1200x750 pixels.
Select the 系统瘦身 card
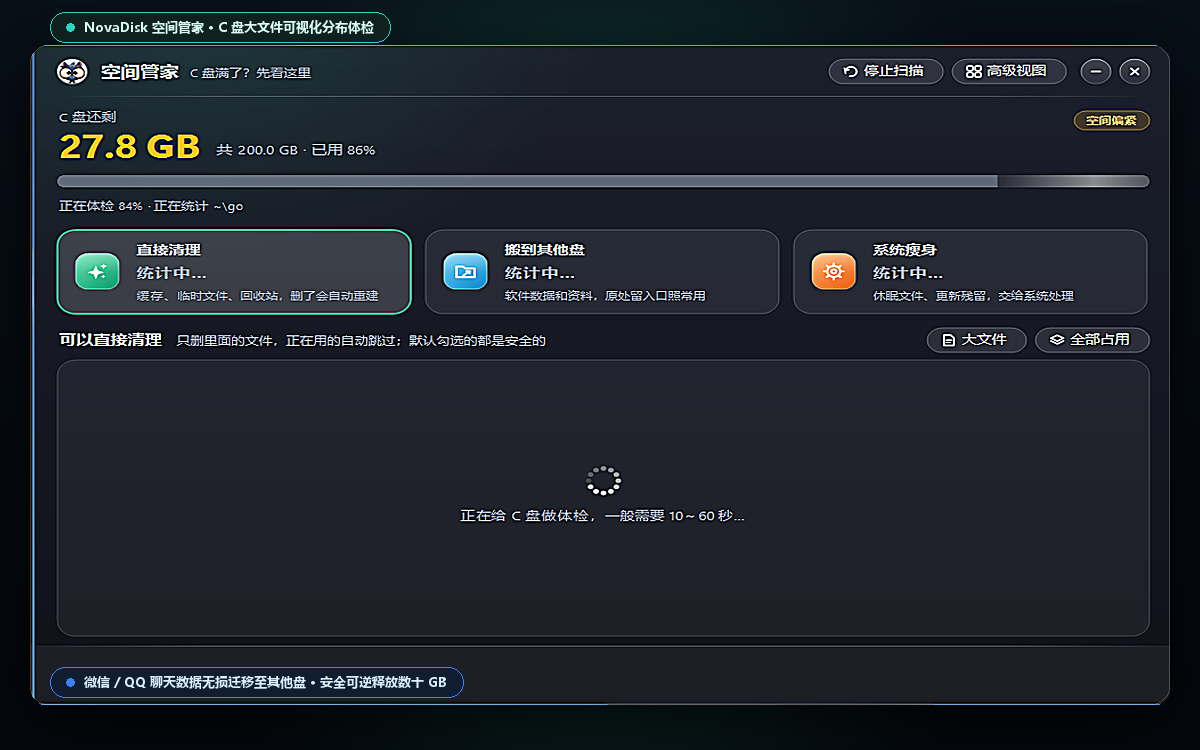[x=970, y=272]
